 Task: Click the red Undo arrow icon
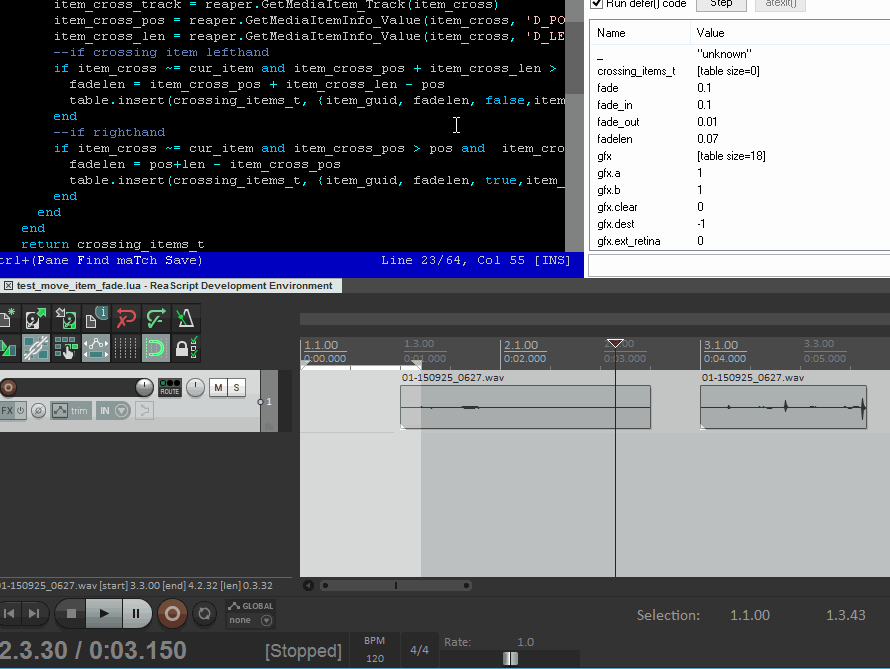tap(126, 318)
